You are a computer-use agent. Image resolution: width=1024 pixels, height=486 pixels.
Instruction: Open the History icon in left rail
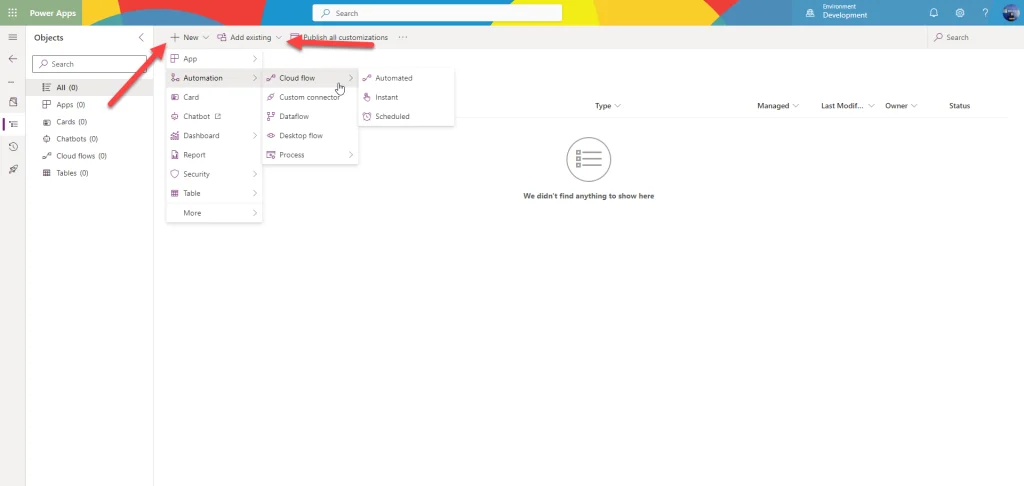tap(13, 147)
